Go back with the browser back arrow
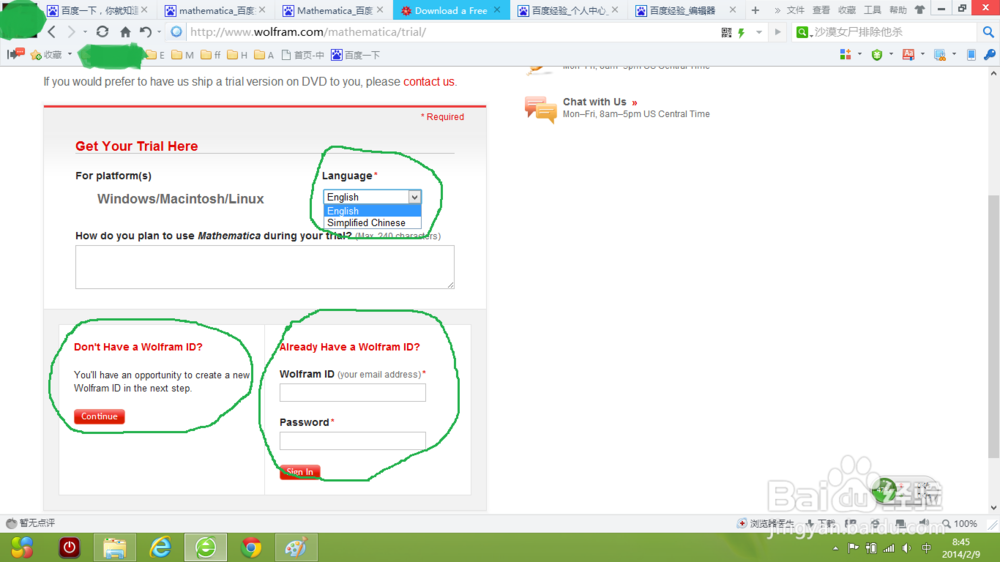1000x562 pixels. click(x=52, y=32)
